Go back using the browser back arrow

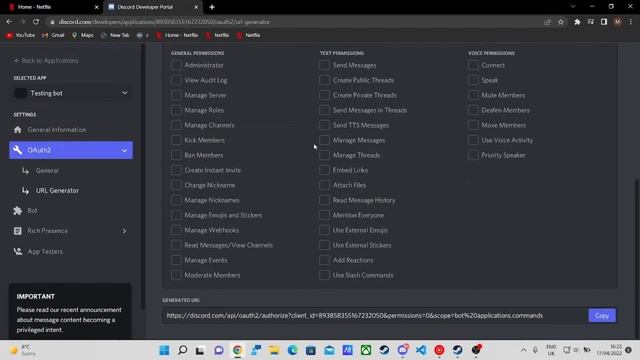coord(9,22)
